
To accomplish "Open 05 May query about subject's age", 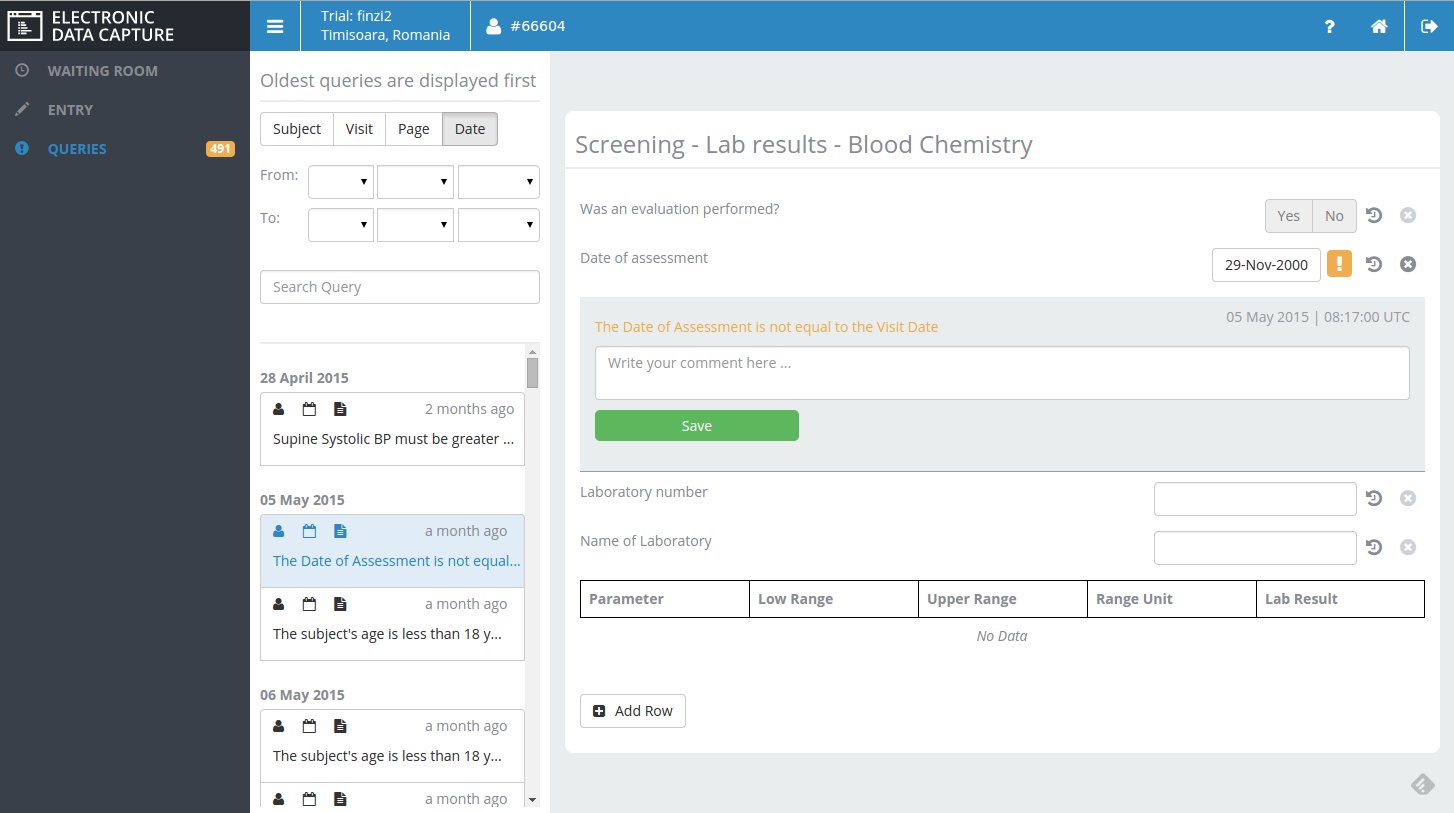I will click(392, 624).
